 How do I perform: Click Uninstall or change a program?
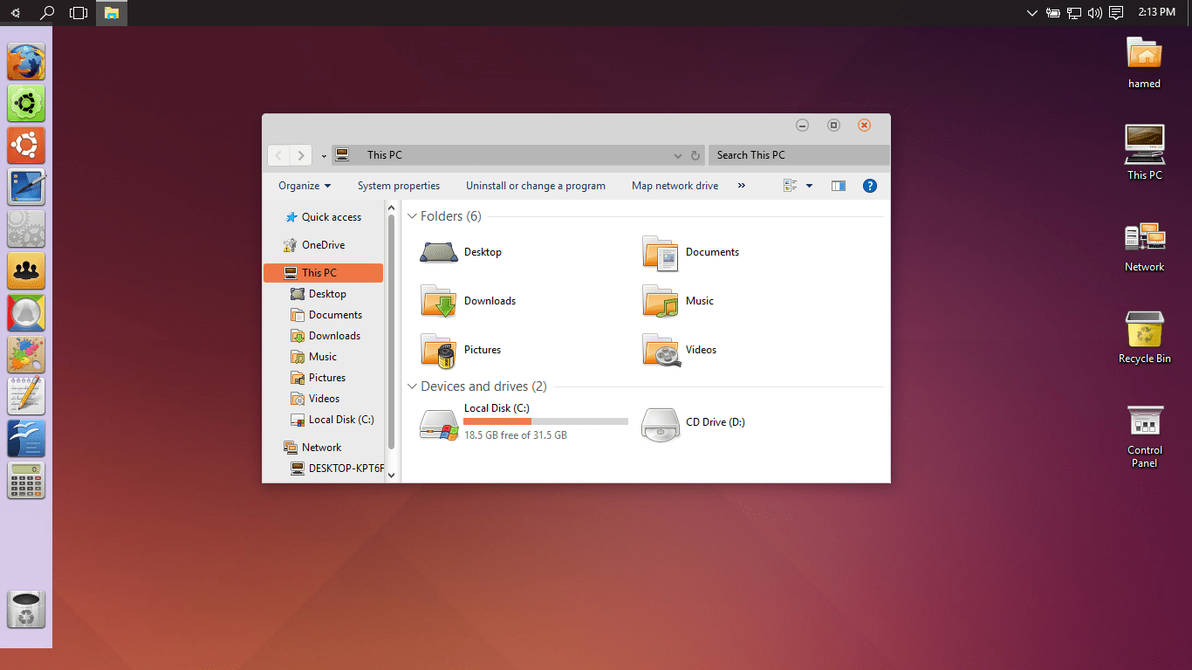[536, 185]
